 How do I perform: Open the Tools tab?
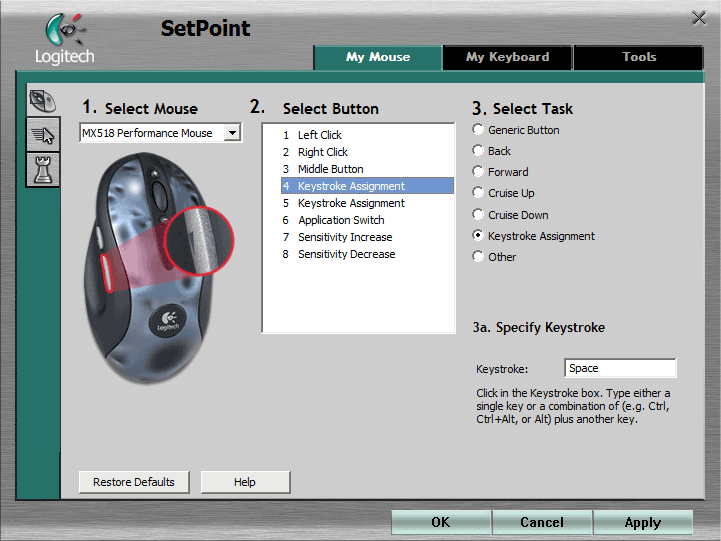click(639, 57)
